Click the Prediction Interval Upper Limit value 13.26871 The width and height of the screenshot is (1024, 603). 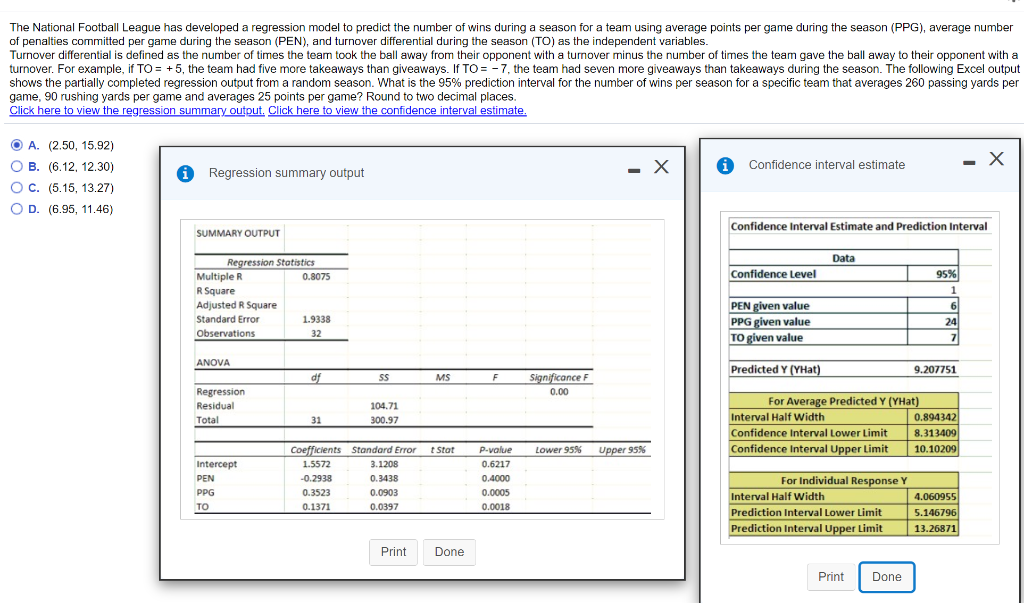click(x=934, y=528)
